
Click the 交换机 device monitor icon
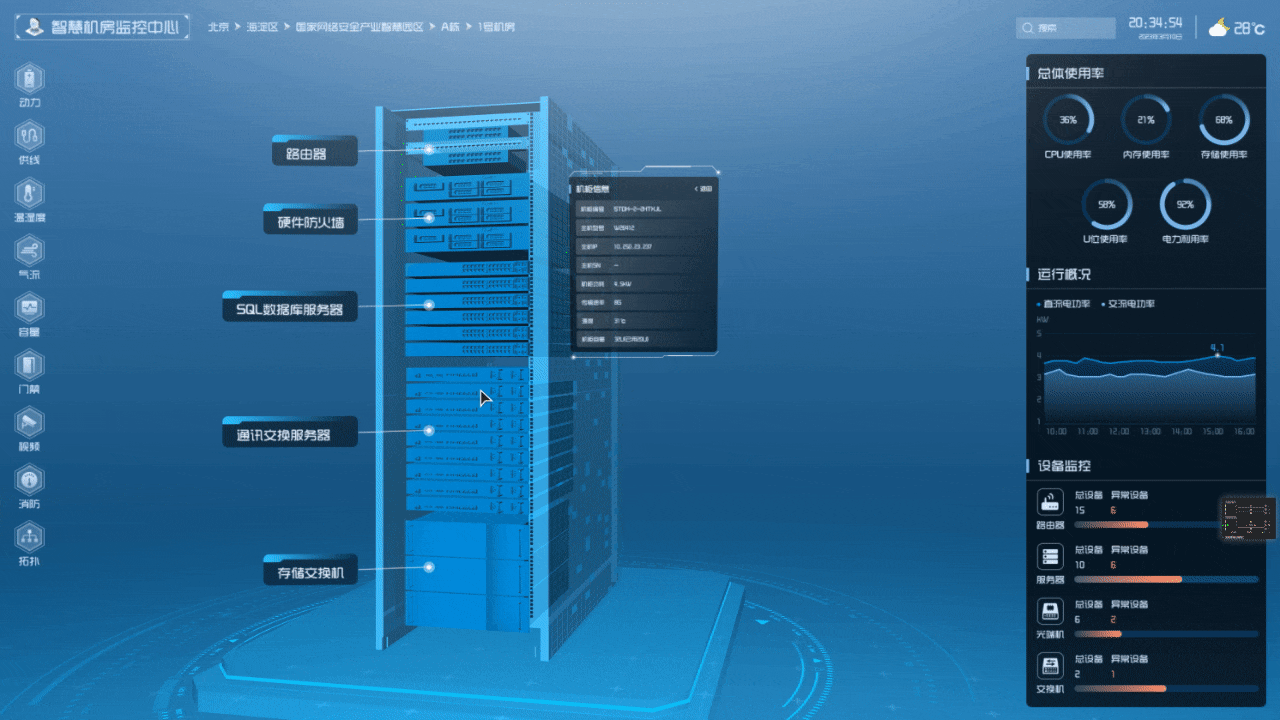[1050, 666]
